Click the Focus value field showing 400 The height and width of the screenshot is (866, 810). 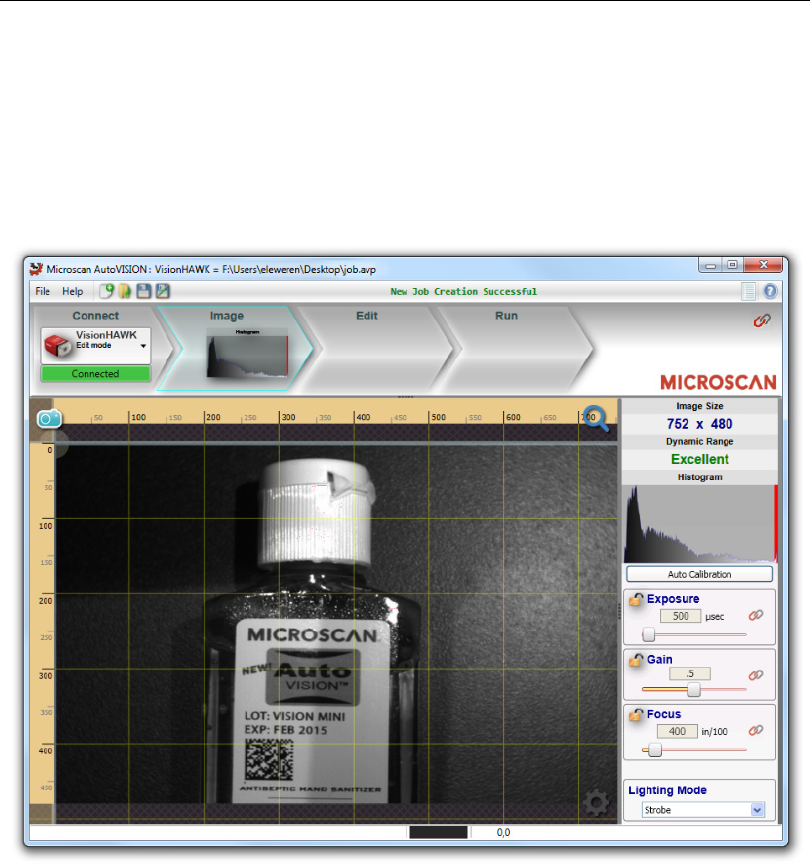tap(677, 732)
